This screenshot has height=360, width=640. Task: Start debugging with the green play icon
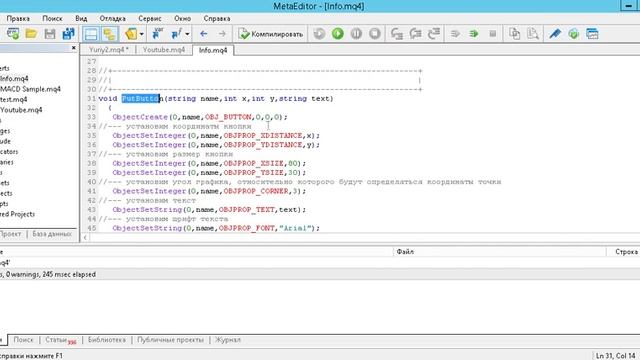click(x=338, y=33)
